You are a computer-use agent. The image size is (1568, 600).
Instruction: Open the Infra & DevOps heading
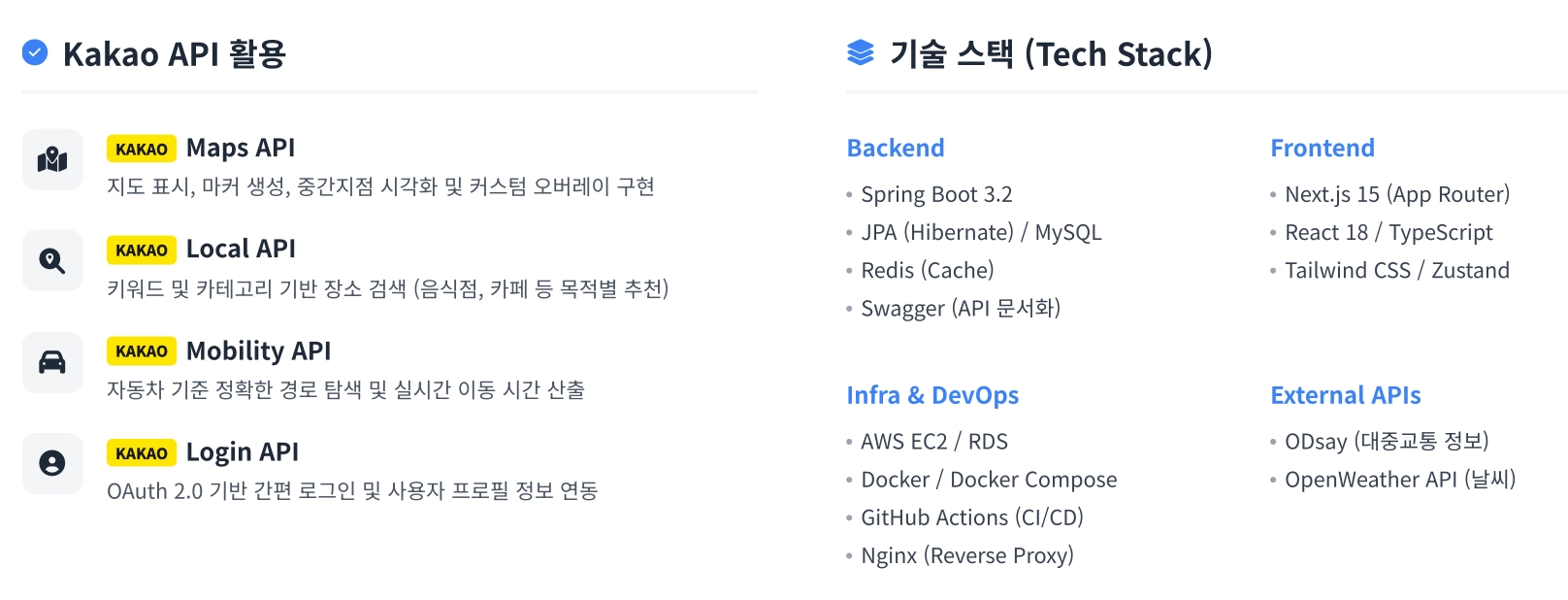(932, 395)
